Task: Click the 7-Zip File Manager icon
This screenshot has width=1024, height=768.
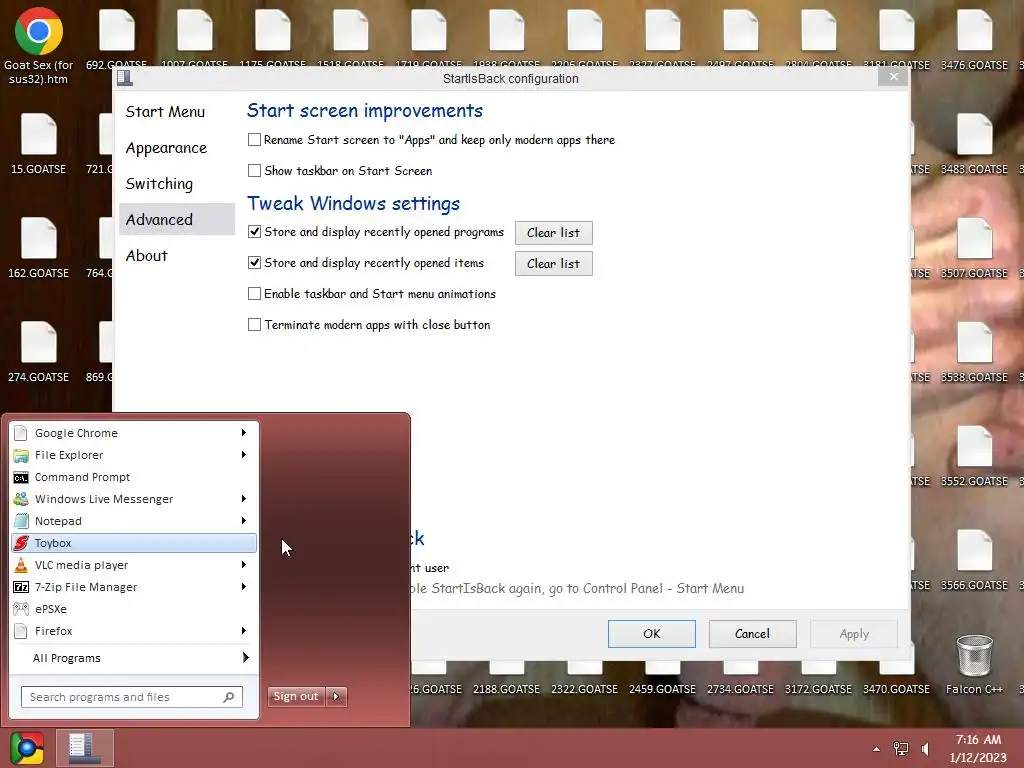Action: (21, 587)
